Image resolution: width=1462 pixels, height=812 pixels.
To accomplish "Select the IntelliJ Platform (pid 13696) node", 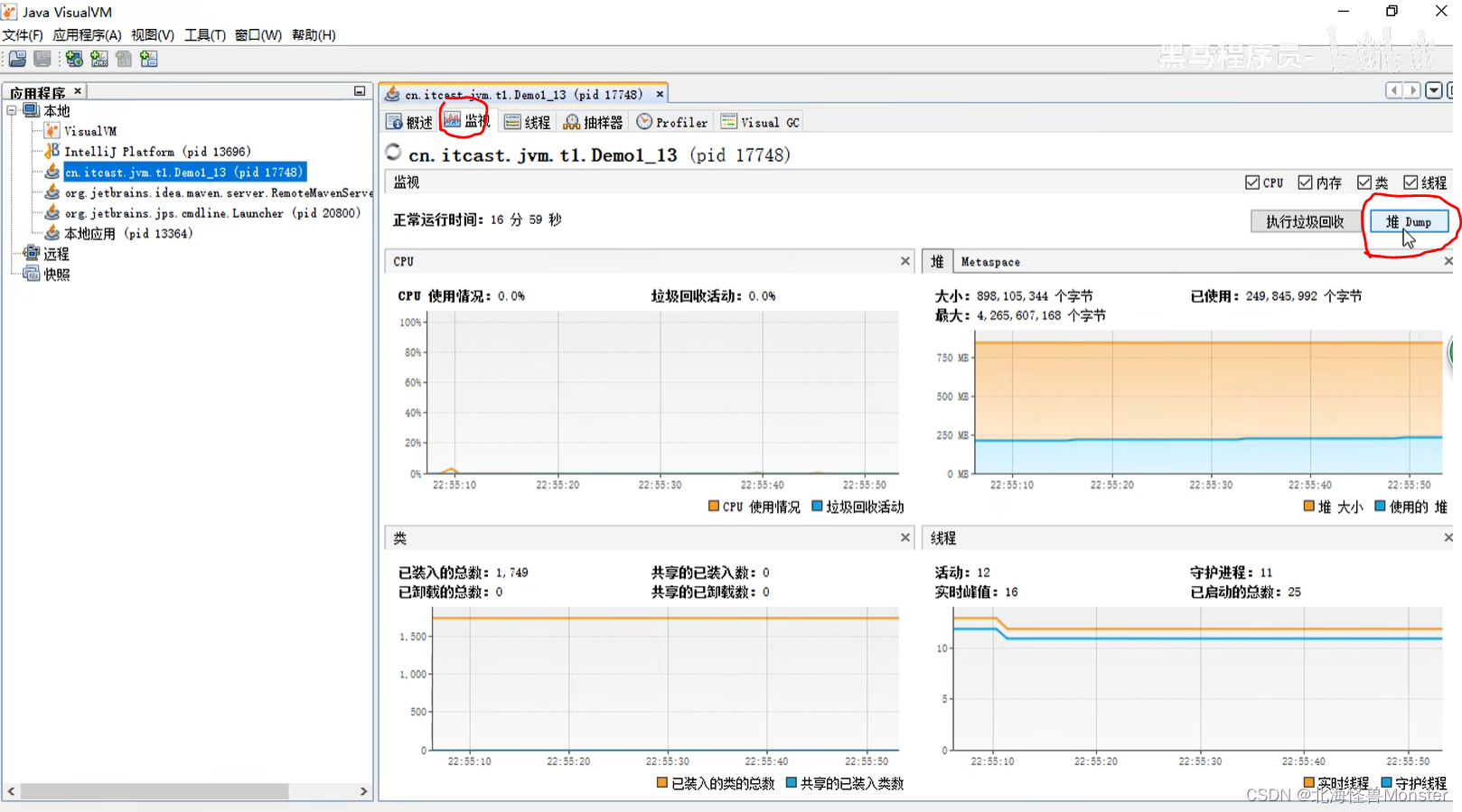I will tap(157, 152).
